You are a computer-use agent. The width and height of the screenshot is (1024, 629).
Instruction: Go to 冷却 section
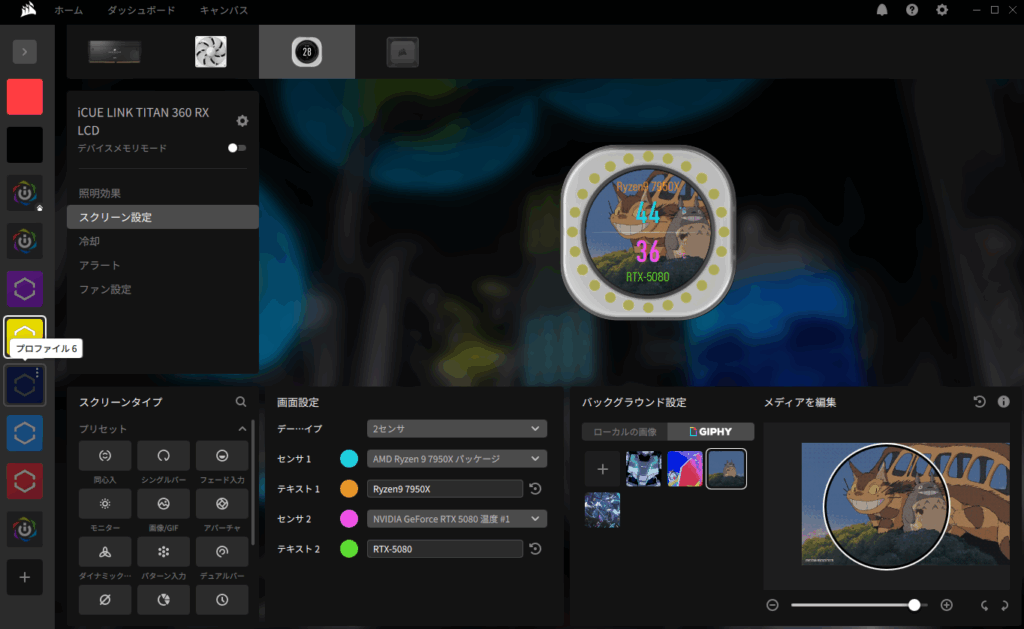163,241
